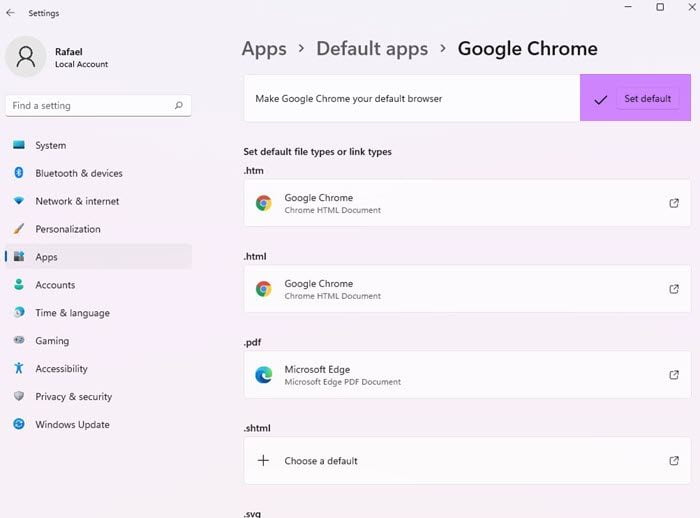Click the Gaming controller icon

click(x=19, y=340)
